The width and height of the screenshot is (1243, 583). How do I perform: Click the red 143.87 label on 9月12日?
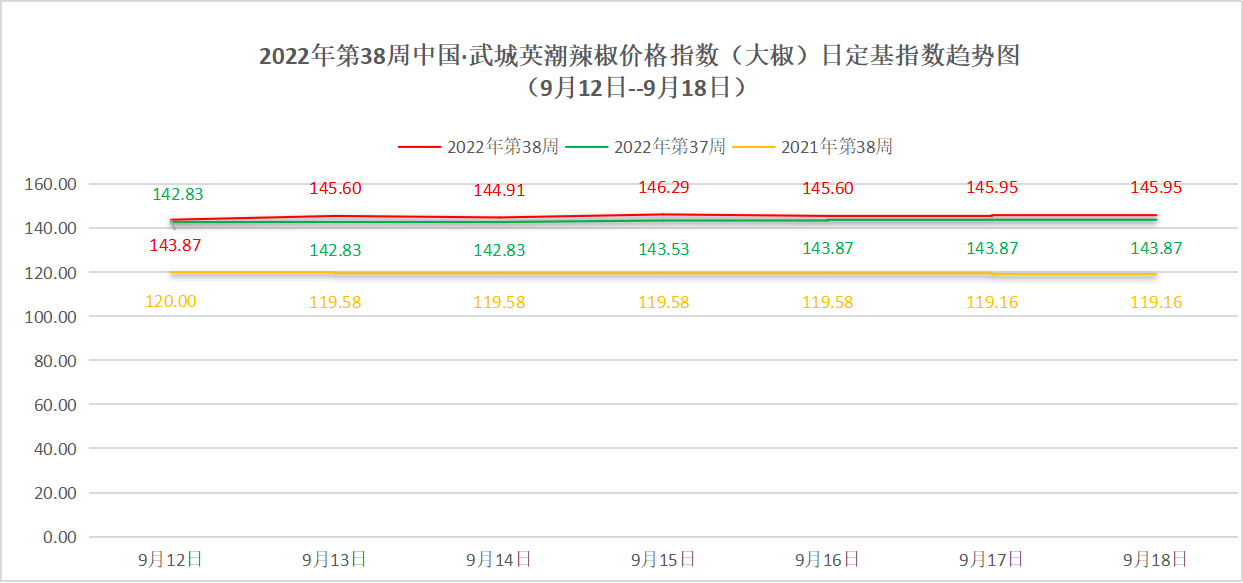pyautogui.click(x=174, y=245)
